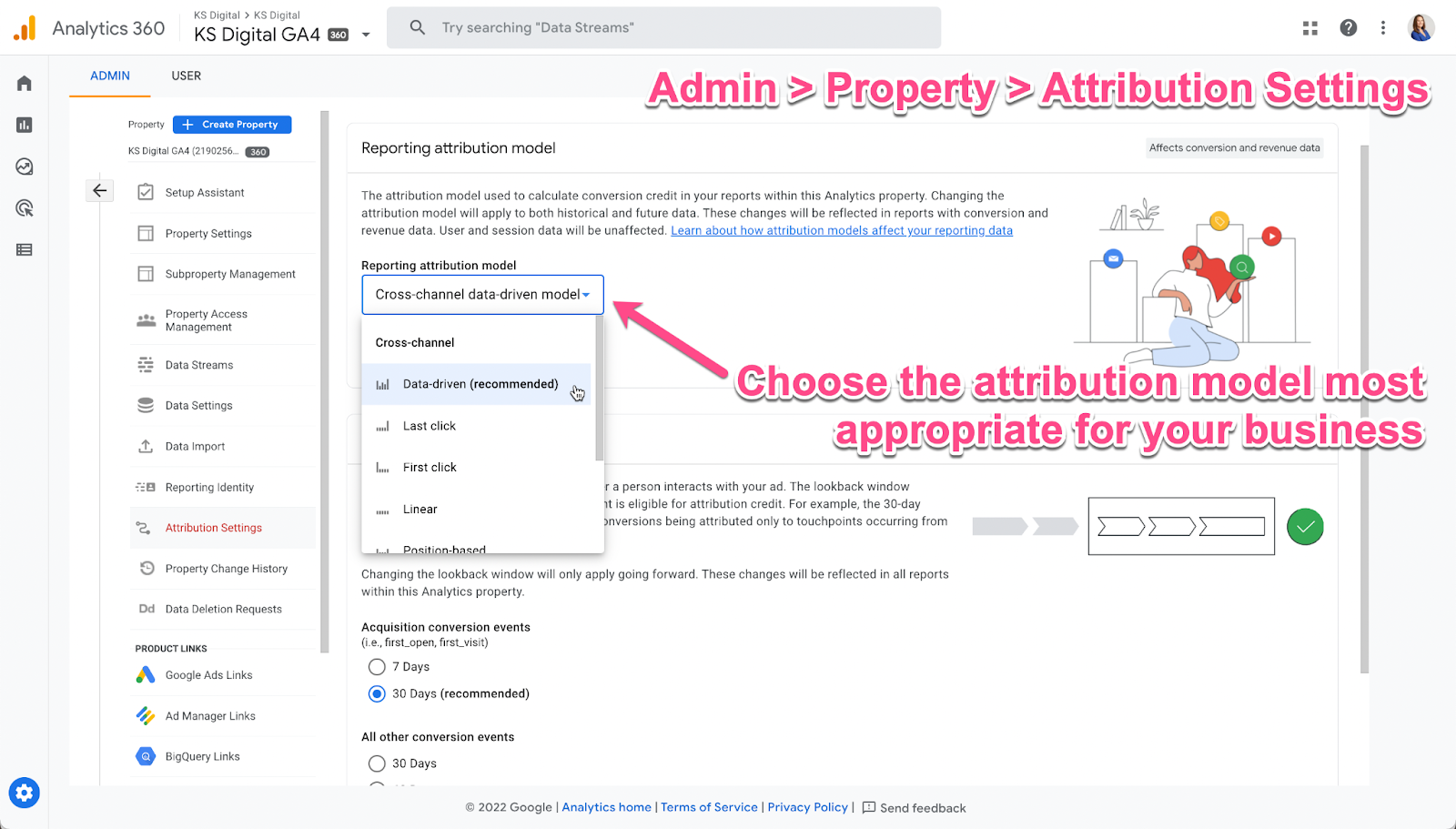Switch to the USER tab
1456x829 pixels.
pos(187,76)
